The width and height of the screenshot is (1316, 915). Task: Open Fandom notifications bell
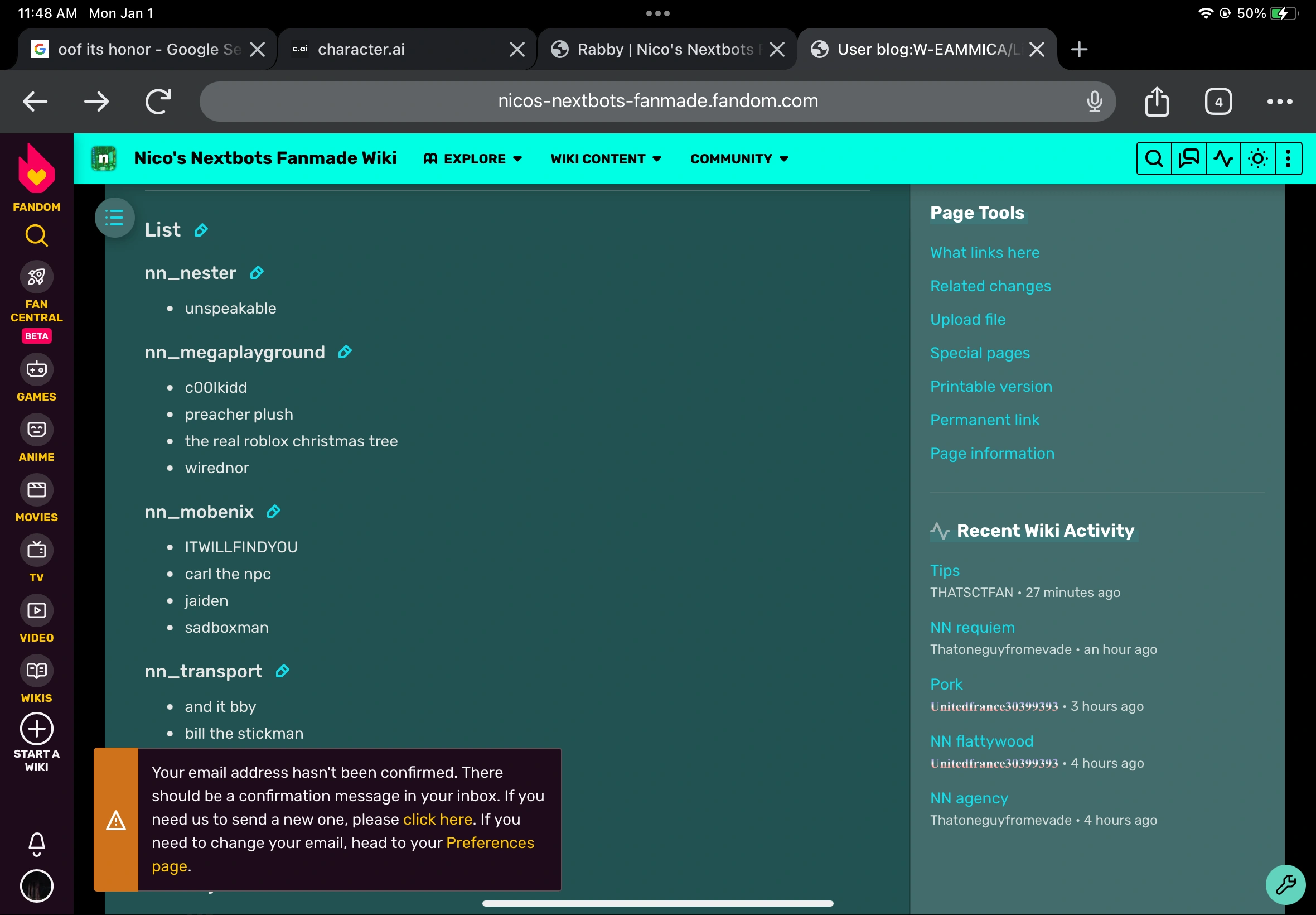(37, 844)
